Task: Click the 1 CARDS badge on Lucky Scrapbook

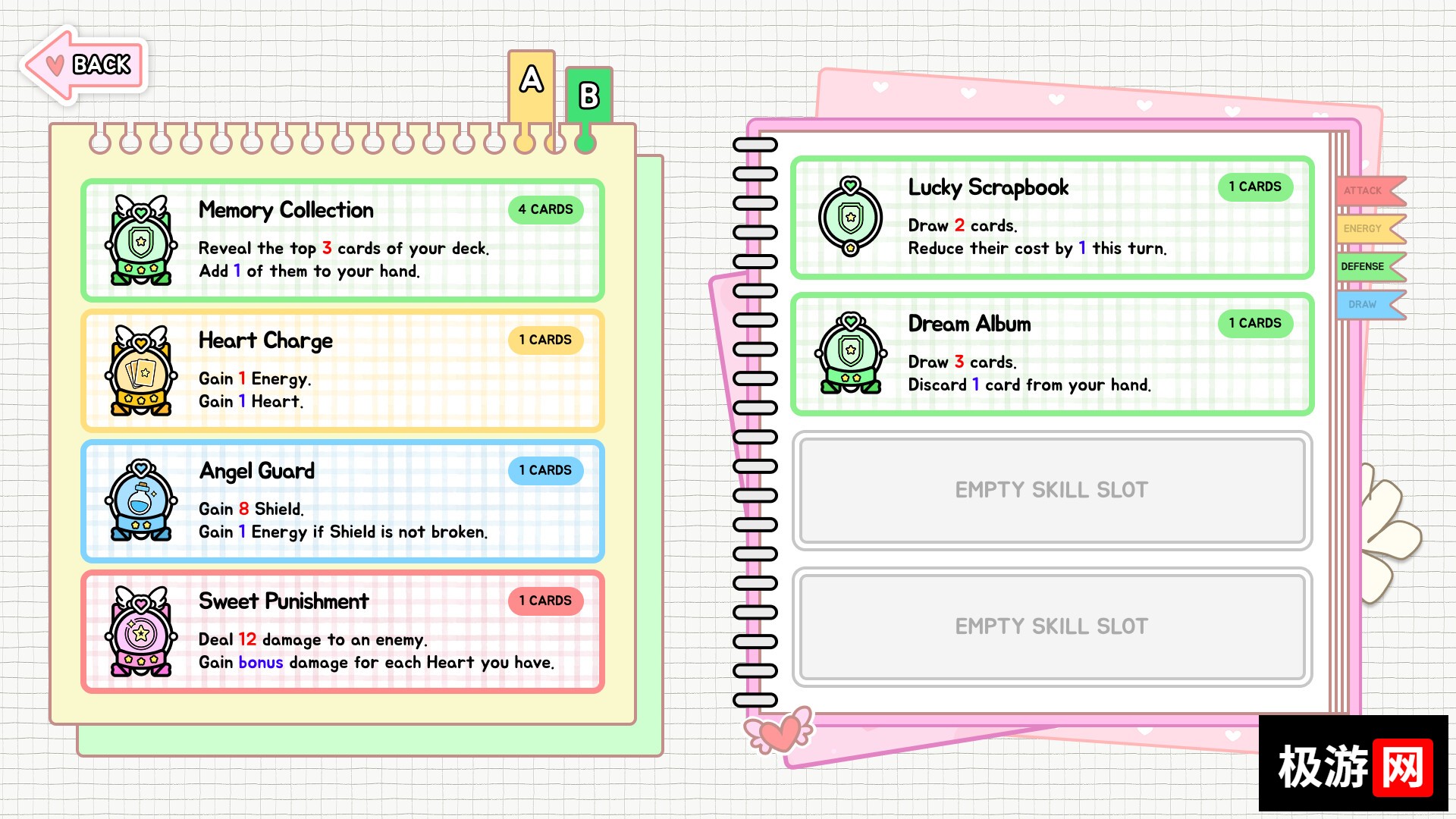Action: tap(1256, 187)
